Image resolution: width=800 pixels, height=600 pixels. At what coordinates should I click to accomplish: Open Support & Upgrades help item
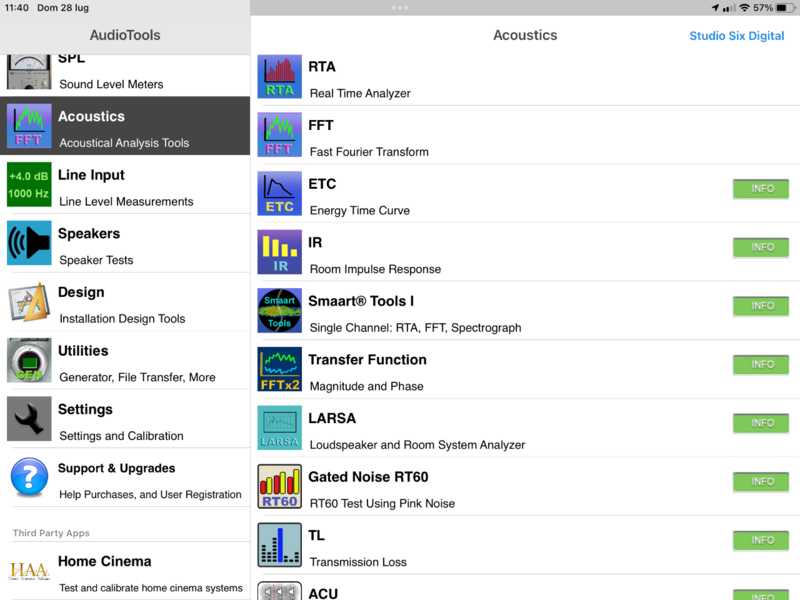pyautogui.click(x=125, y=478)
